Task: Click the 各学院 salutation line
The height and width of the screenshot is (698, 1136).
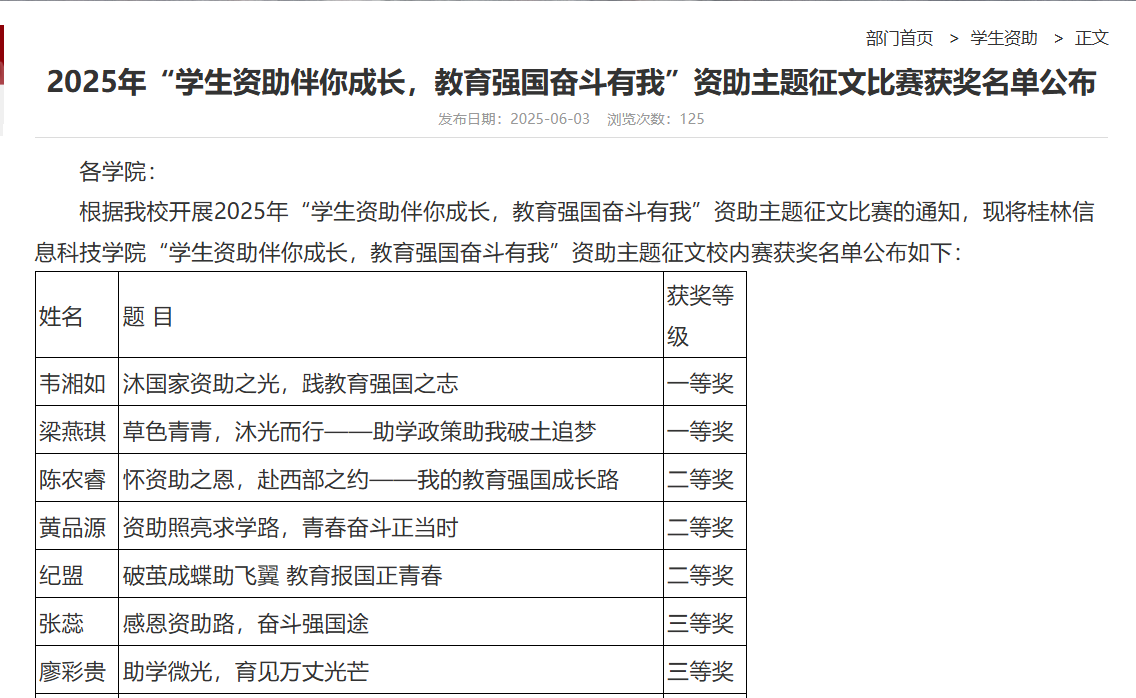Action: pyautogui.click(x=117, y=172)
